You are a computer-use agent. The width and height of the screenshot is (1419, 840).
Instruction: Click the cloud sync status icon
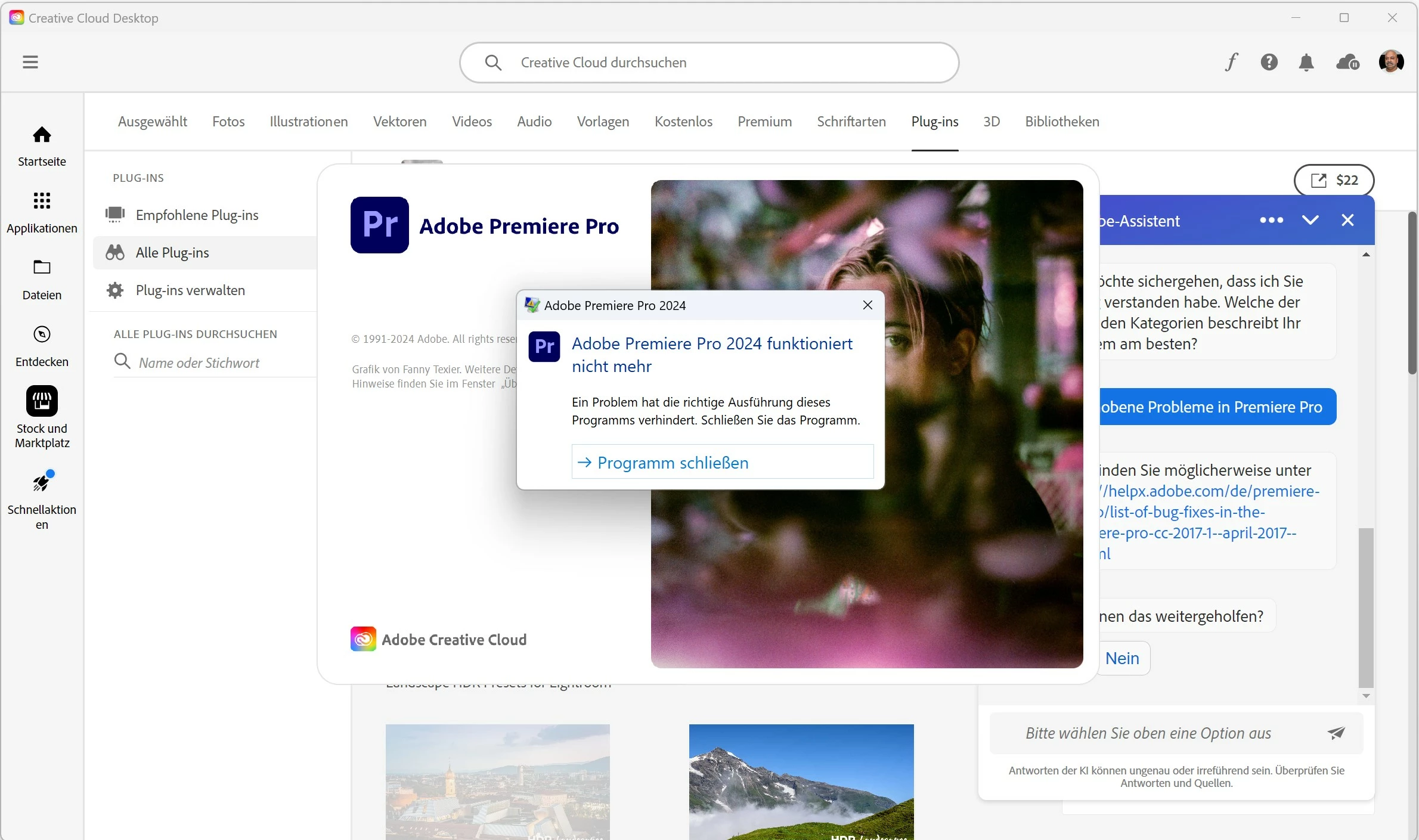pos(1347,62)
